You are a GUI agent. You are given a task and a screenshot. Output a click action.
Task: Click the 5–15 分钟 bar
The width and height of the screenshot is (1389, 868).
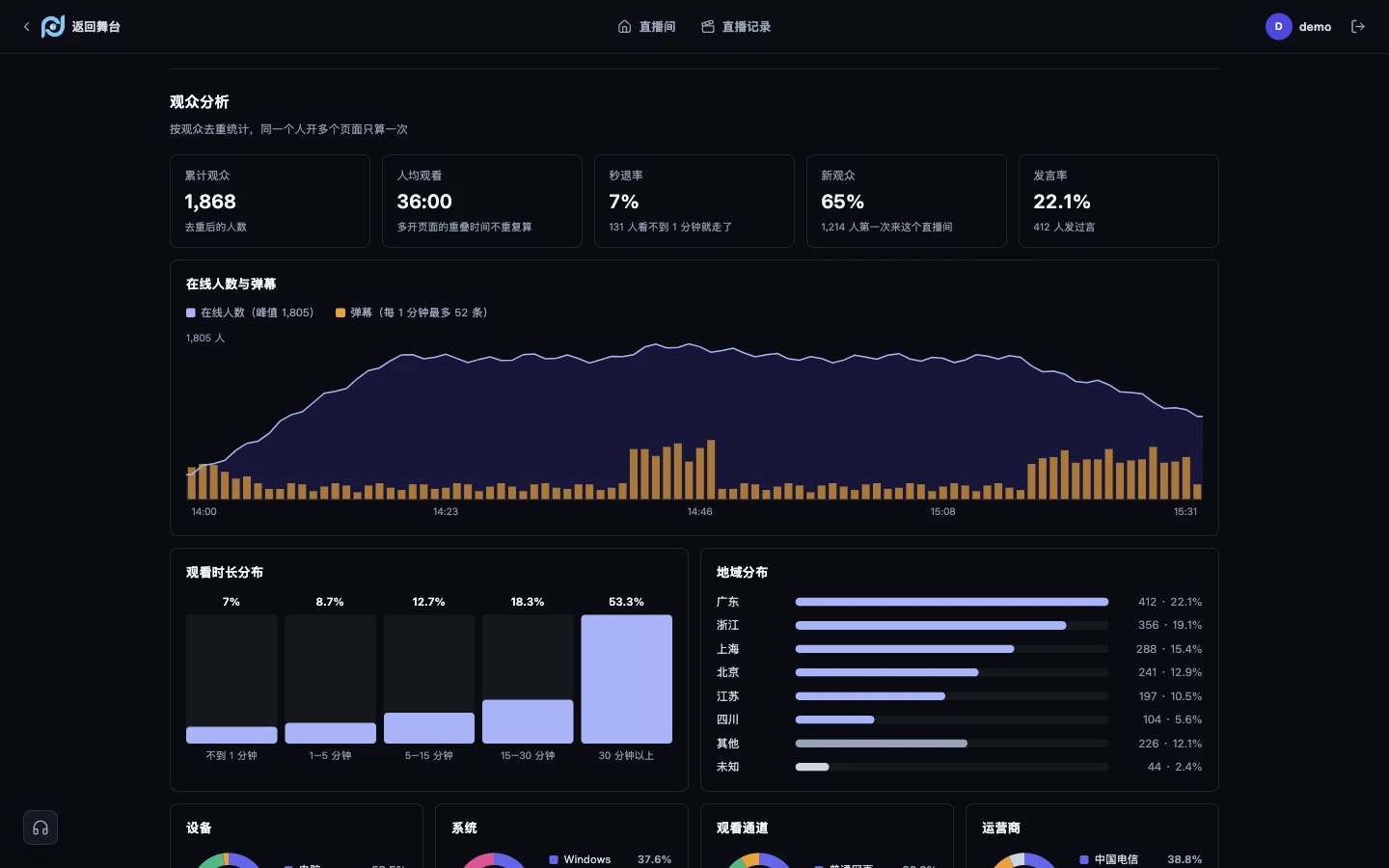tap(429, 728)
